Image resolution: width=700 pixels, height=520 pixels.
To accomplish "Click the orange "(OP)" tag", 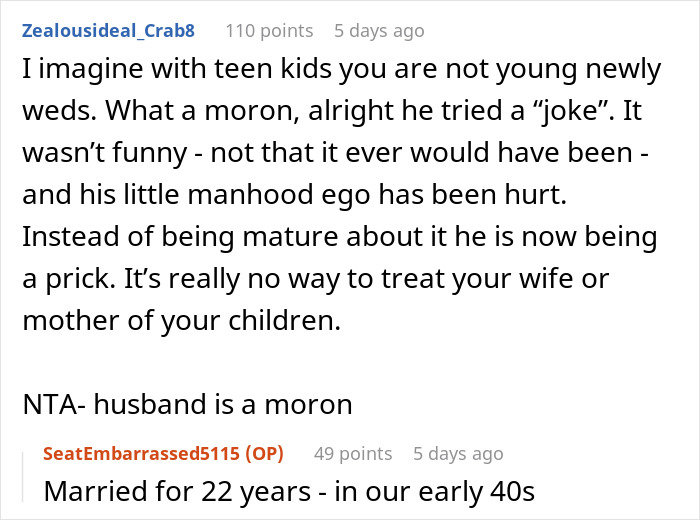I will [264, 453].
